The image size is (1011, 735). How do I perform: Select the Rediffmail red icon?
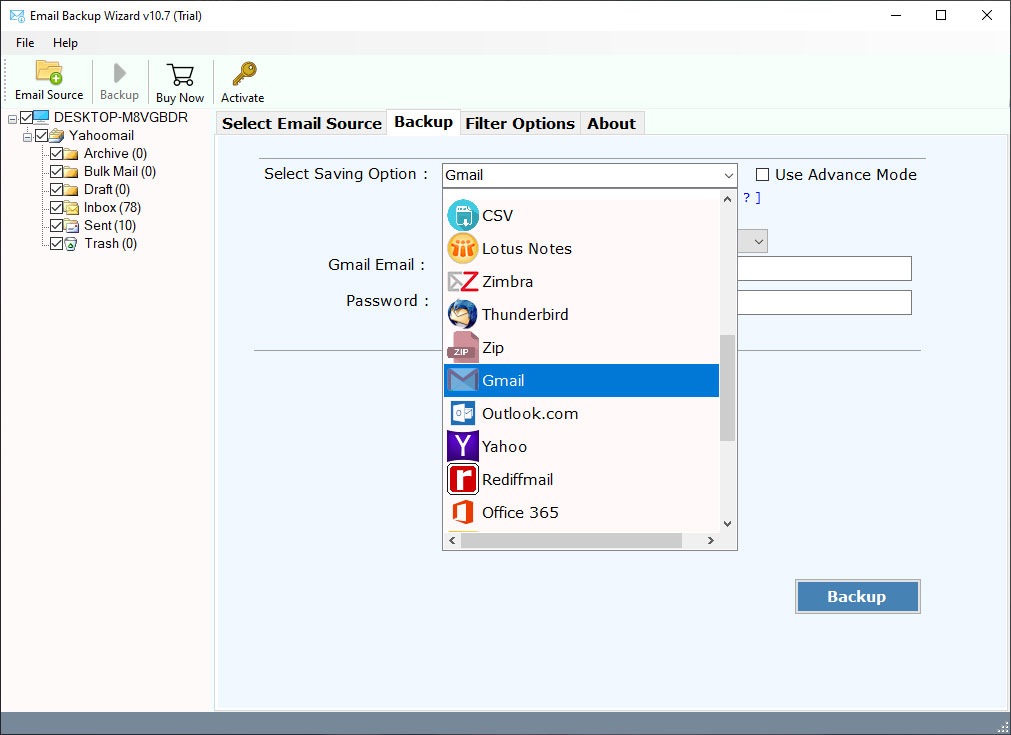point(462,479)
